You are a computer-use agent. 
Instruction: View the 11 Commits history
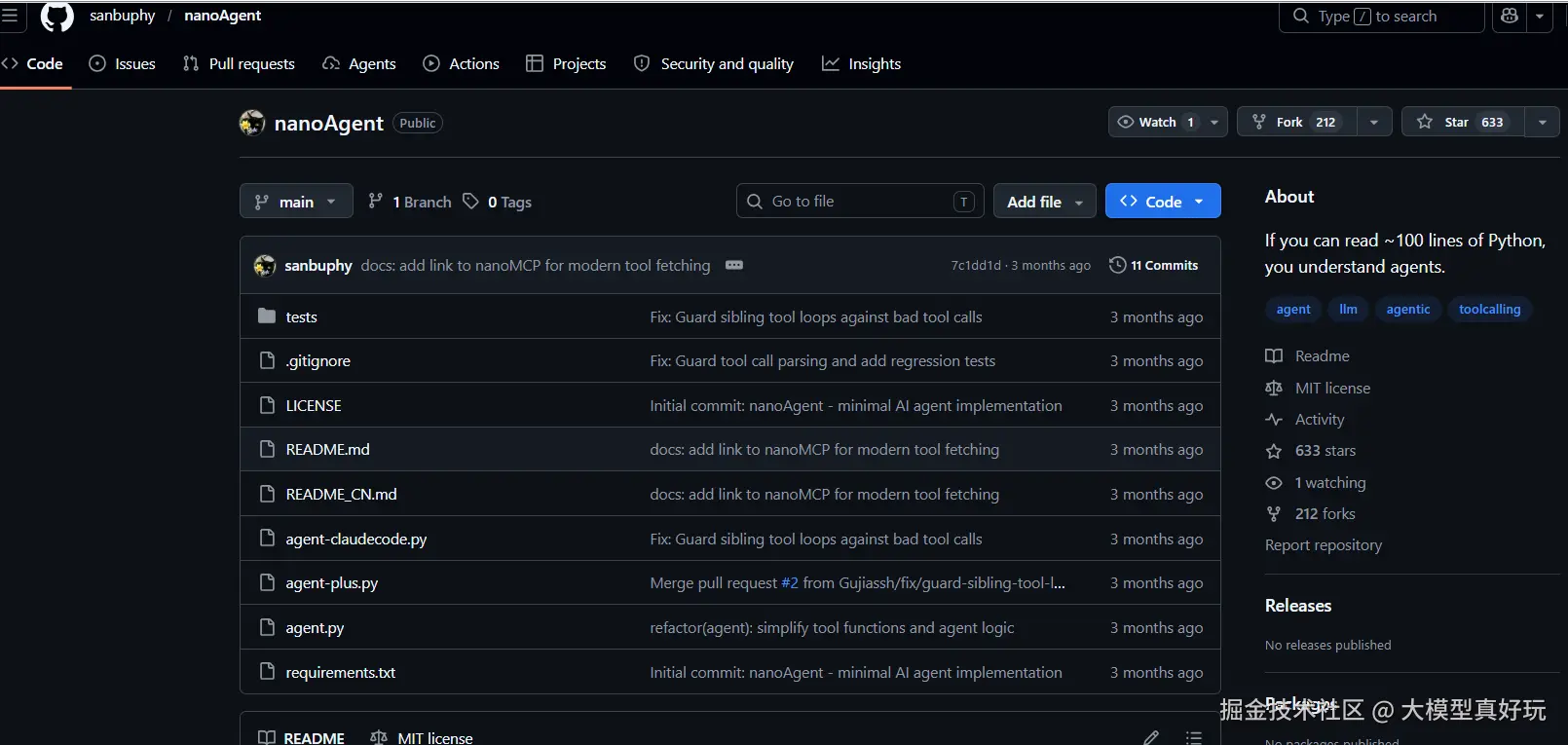[1154, 265]
